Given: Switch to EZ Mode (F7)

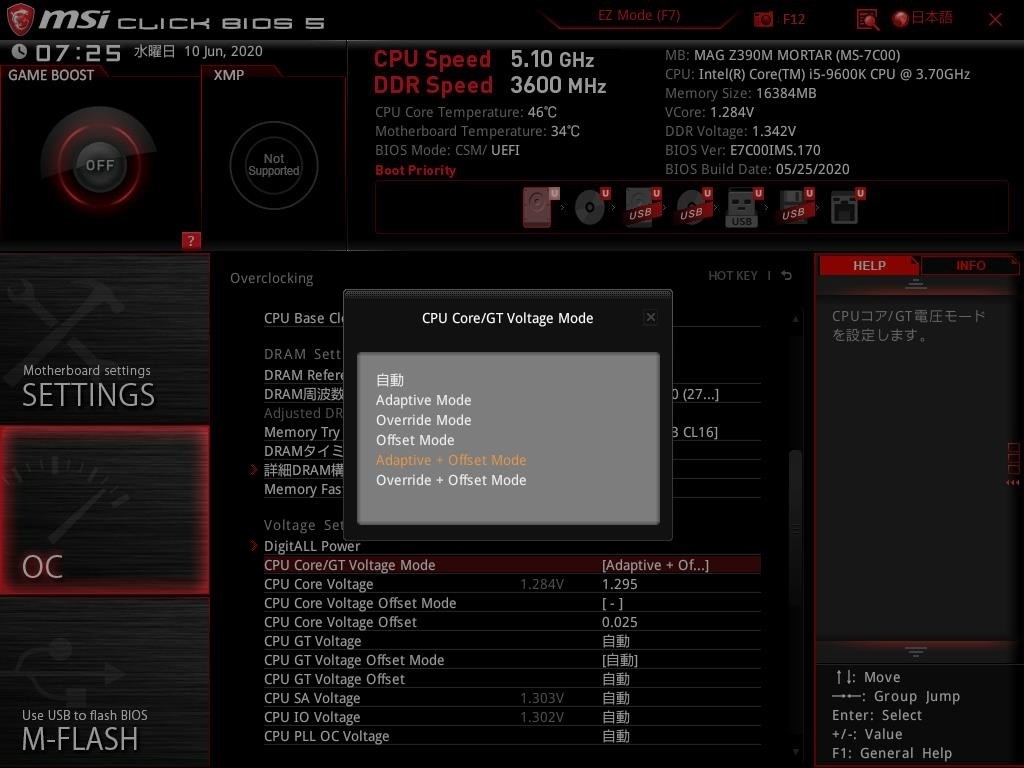Looking at the screenshot, I should [637, 15].
